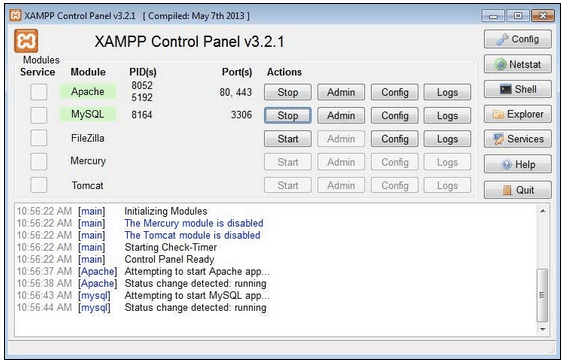View MySQL Logs
This screenshot has width=566, height=364.
[x=447, y=116]
